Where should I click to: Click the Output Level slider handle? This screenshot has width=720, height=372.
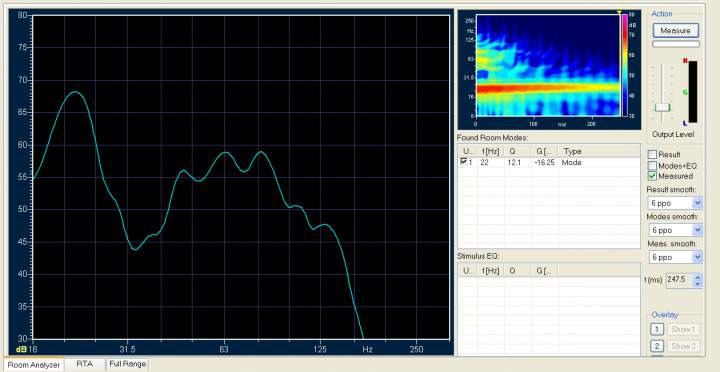[662, 107]
